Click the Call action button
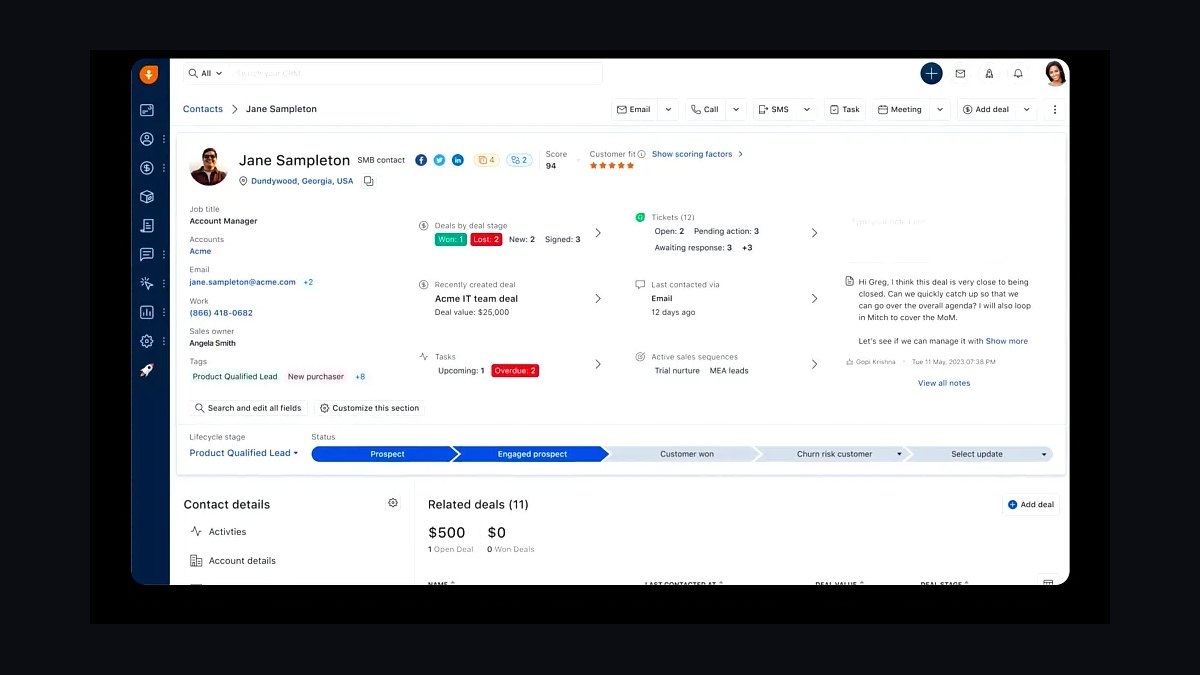Image resolution: width=1200 pixels, height=675 pixels. [705, 110]
